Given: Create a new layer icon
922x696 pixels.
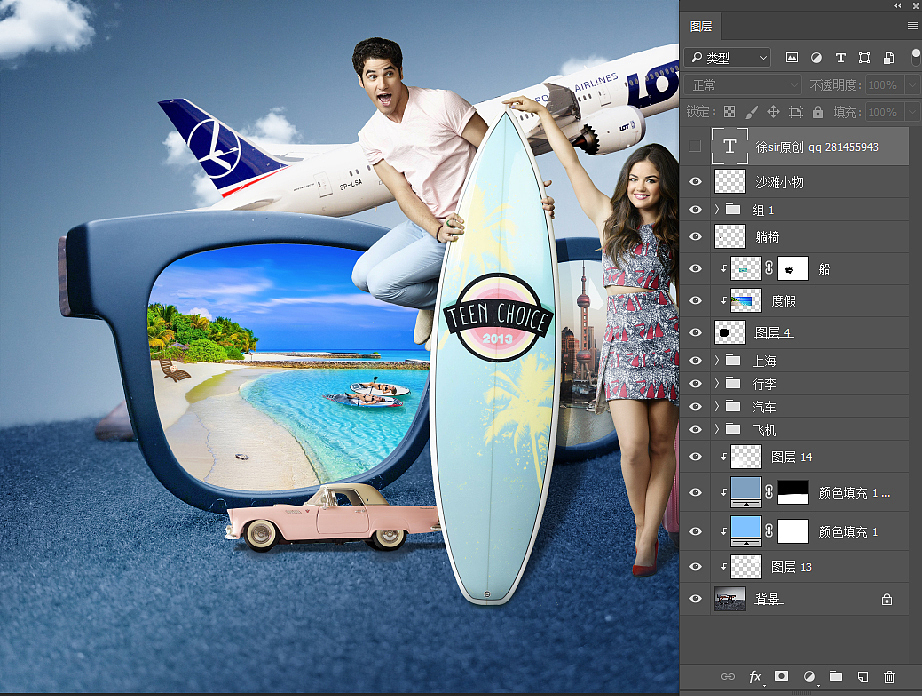Looking at the screenshot, I should [x=863, y=677].
